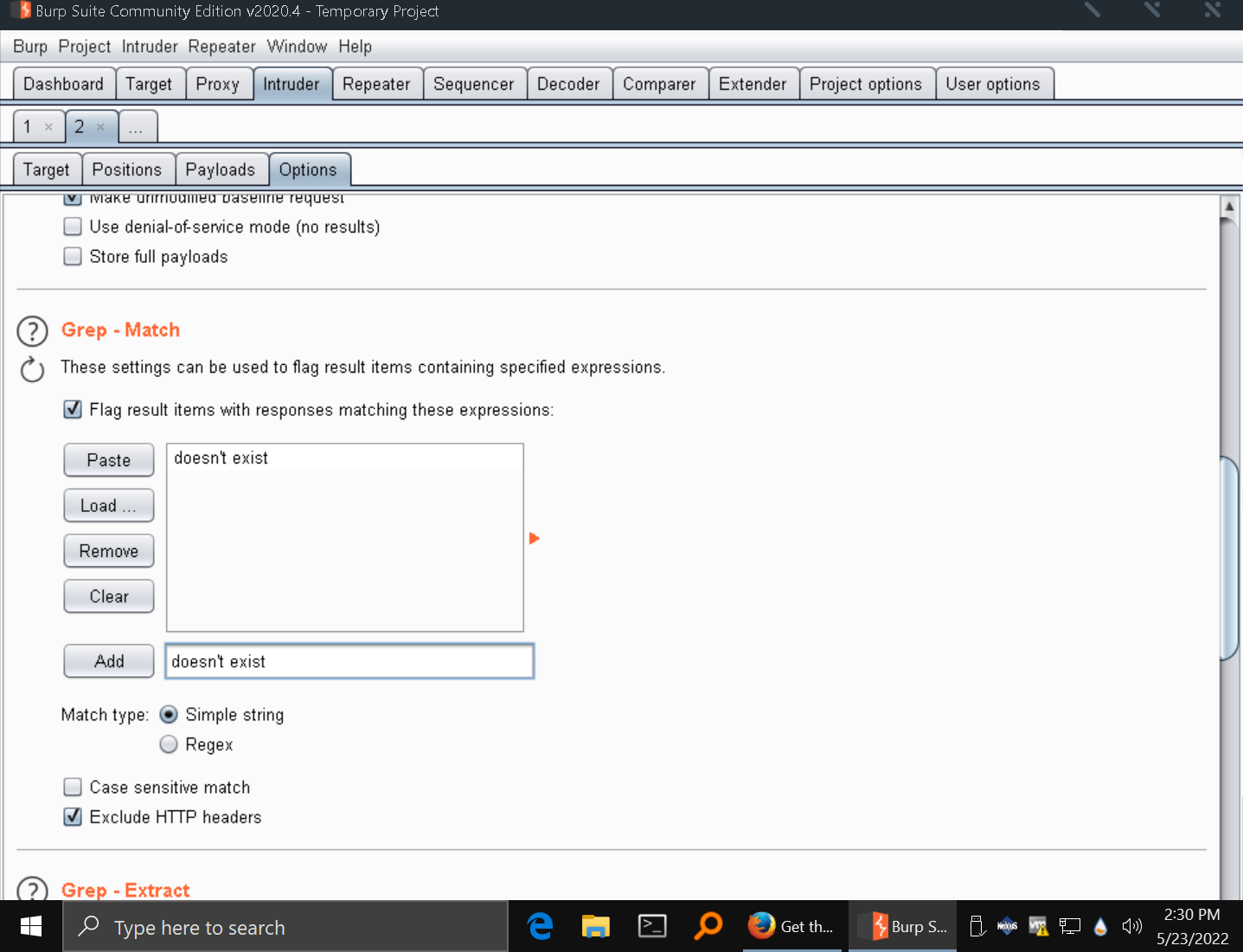Toggle Flag result items matching expressions checkbox

click(x=73, y=409)
